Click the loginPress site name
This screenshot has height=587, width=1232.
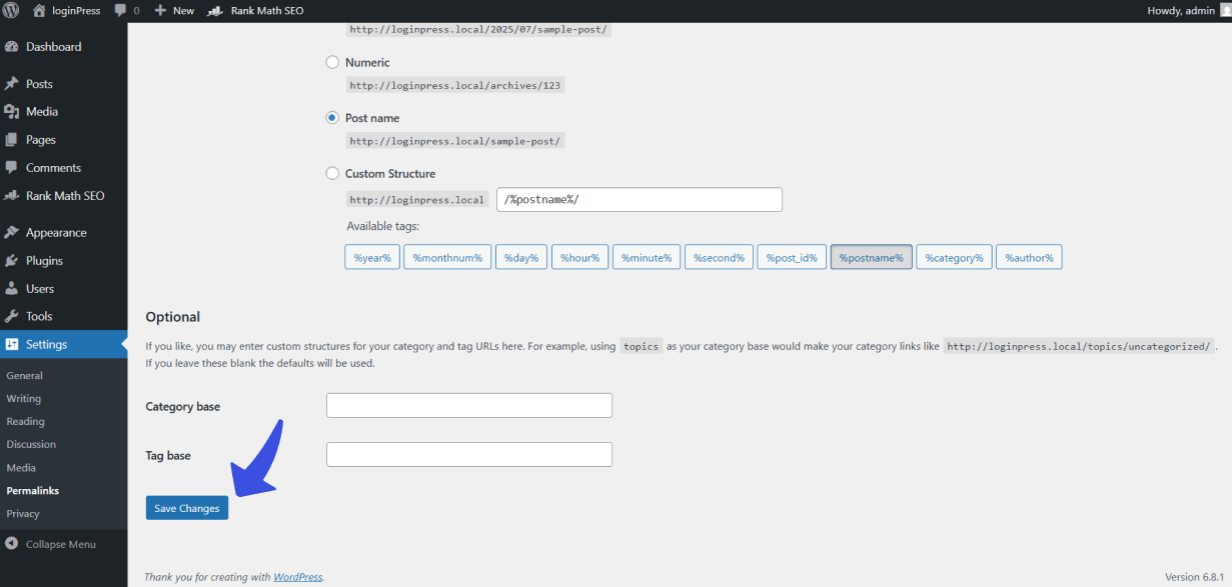[x=76, y=11]
